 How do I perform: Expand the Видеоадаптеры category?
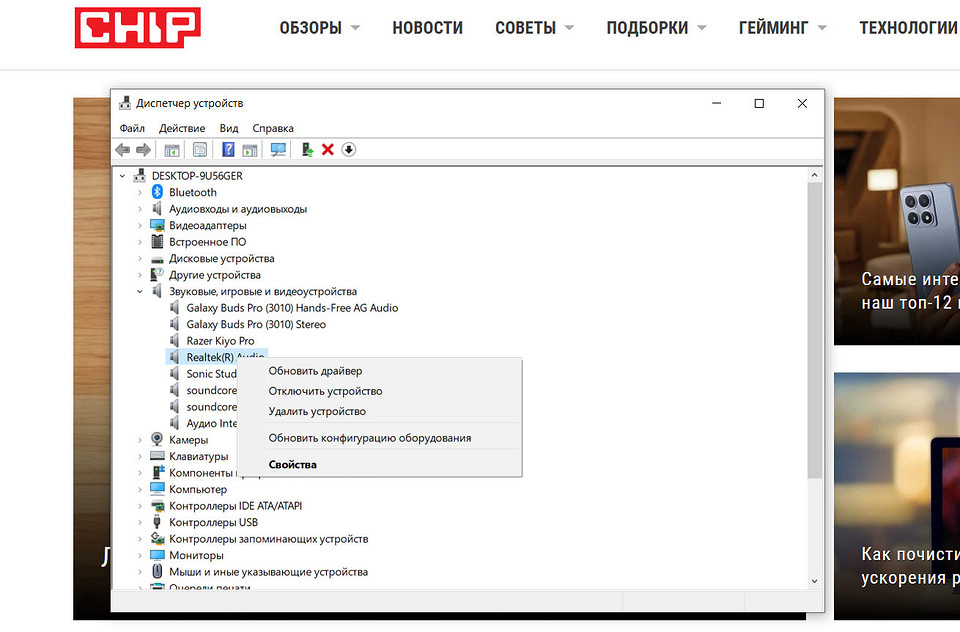tap(140, 225)
